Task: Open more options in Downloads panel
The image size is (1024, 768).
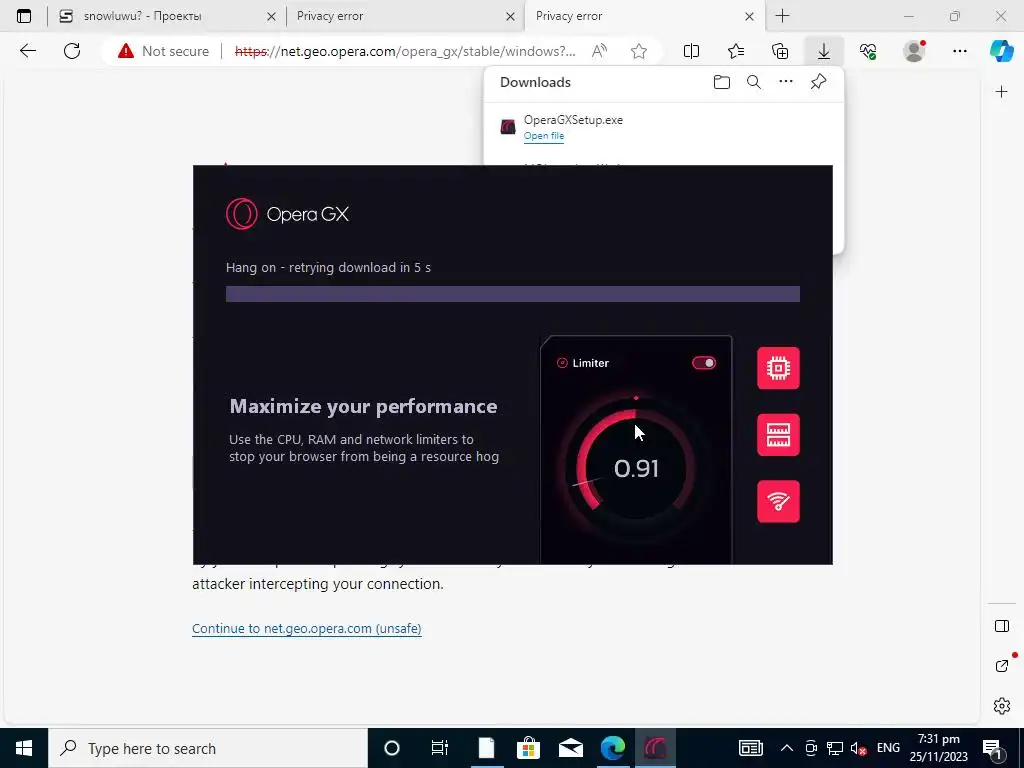Action: click(x=786, y=82)
